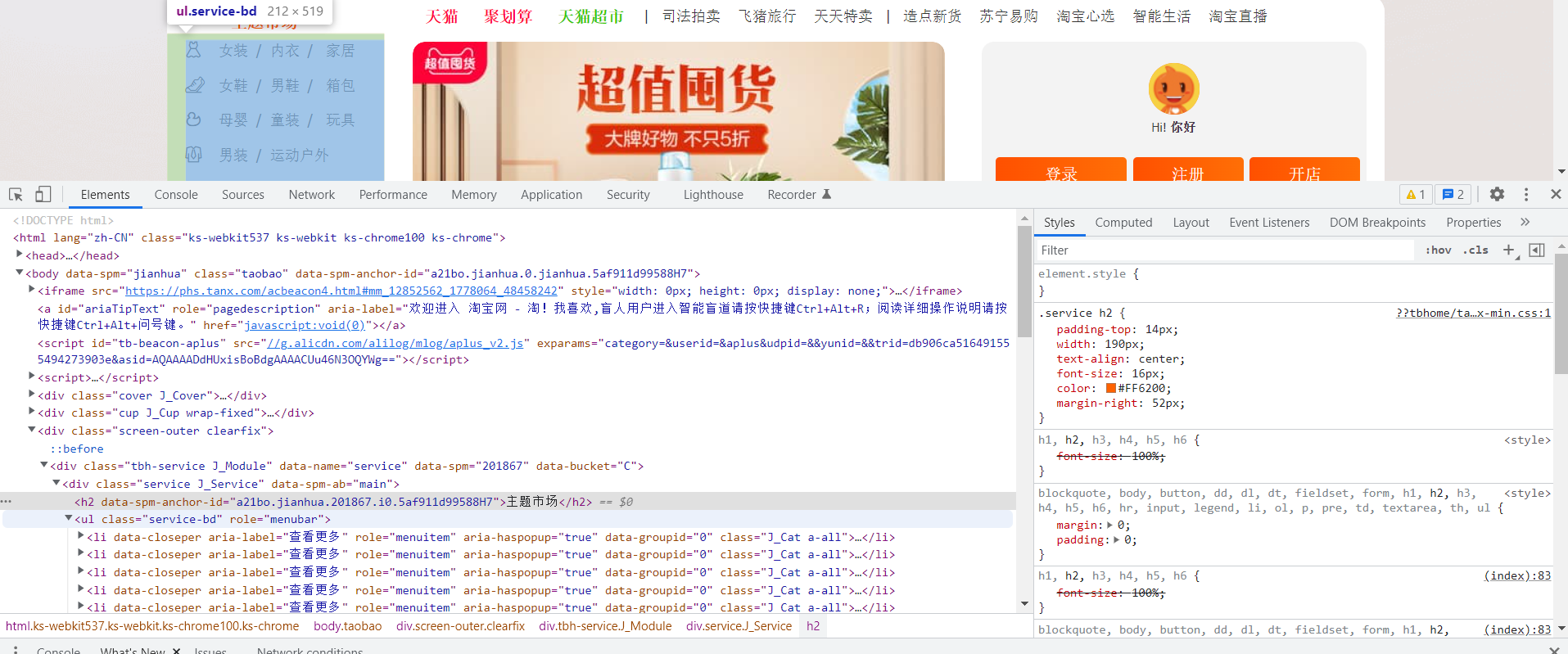Click the orange 登录 login button

coord(1061,169)
